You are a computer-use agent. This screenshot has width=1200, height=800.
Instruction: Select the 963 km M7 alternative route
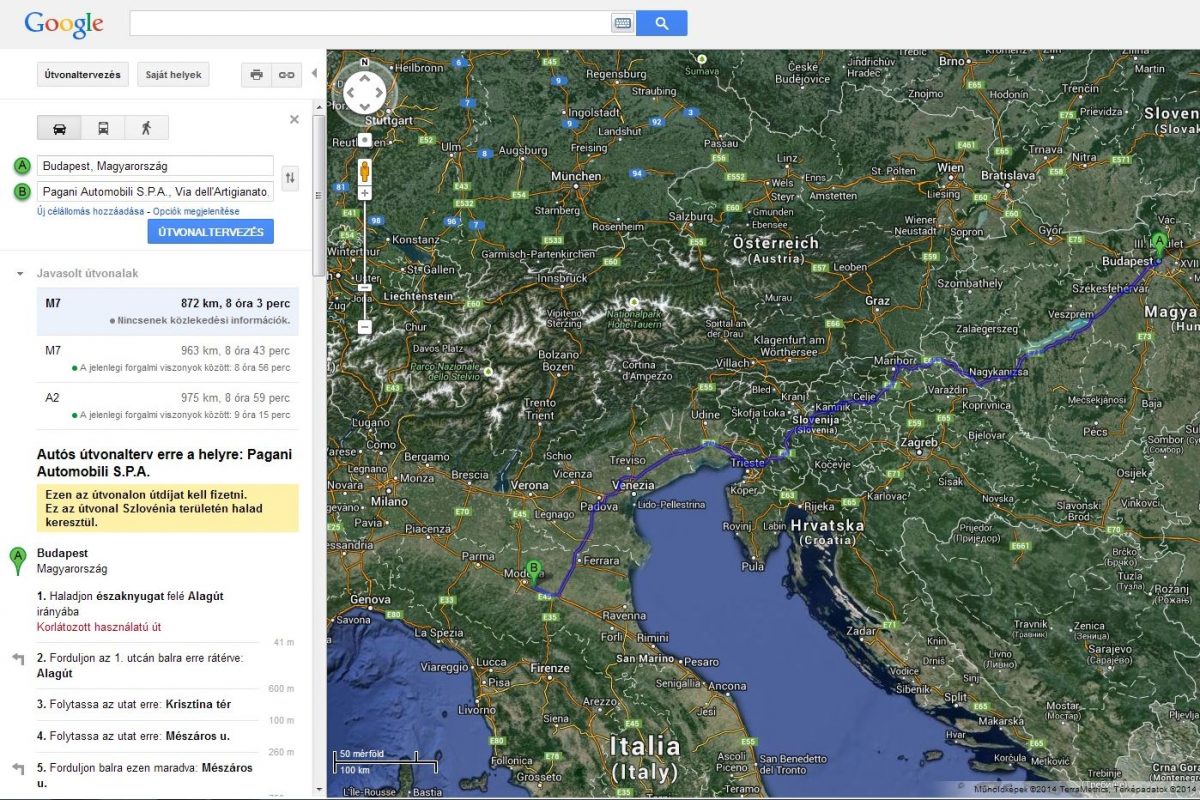pyautogui.click(x=167, y=358)
